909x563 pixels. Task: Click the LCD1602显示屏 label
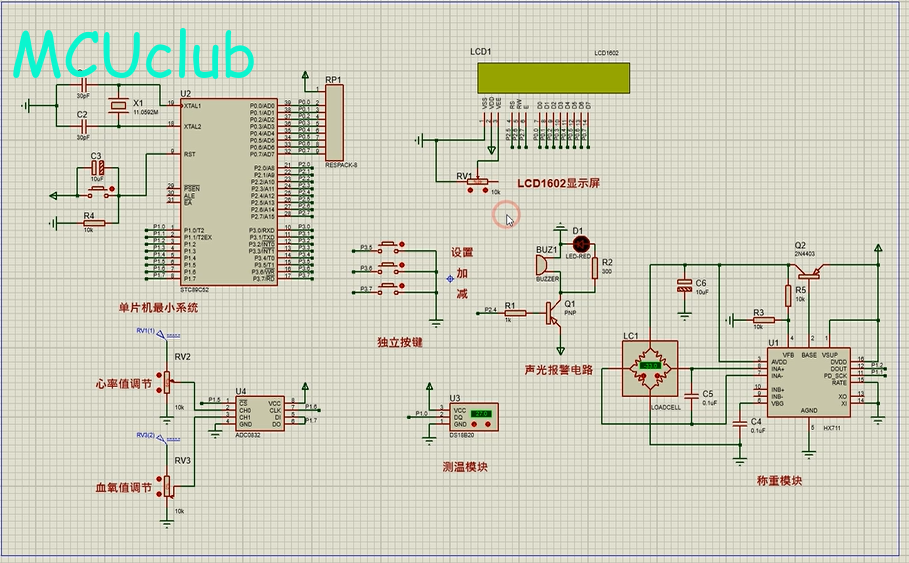(x=558, y=183)
